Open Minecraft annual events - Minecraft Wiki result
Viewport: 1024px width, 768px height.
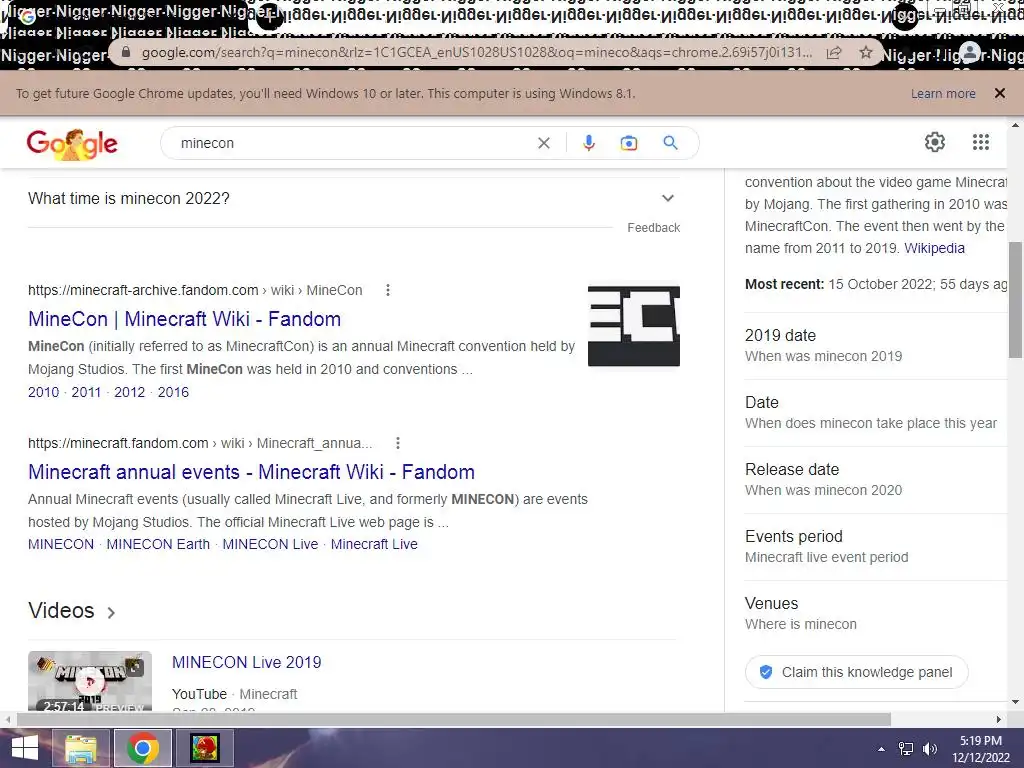(251, 472)
